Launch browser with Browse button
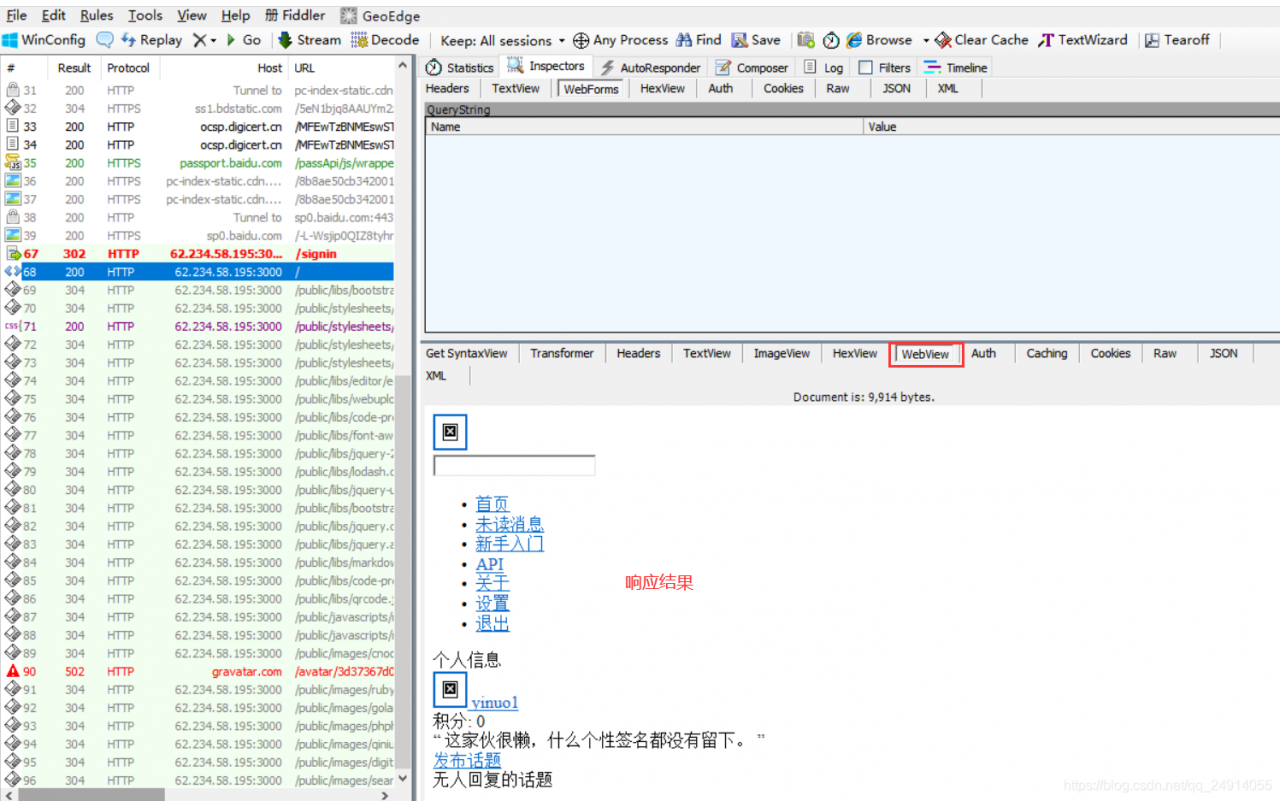The image size is (1280, 801). (x=879, y=40)
